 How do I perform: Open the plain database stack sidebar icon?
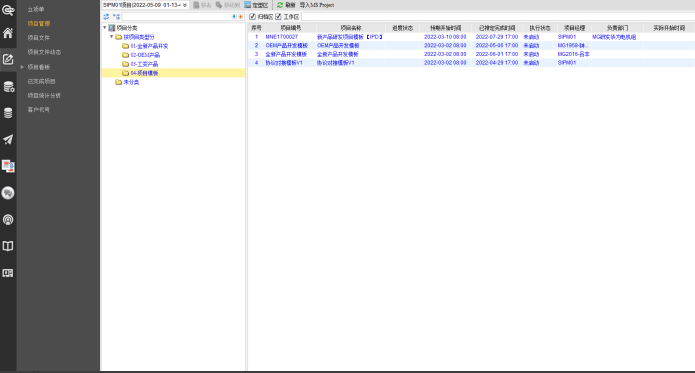[x=8, y=113]
